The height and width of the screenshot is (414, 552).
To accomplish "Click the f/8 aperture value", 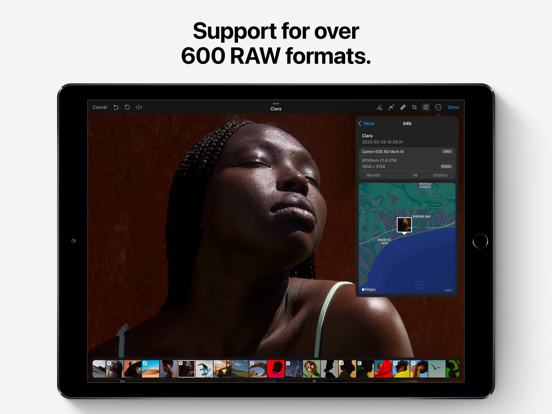I will (x=415, y=175).
